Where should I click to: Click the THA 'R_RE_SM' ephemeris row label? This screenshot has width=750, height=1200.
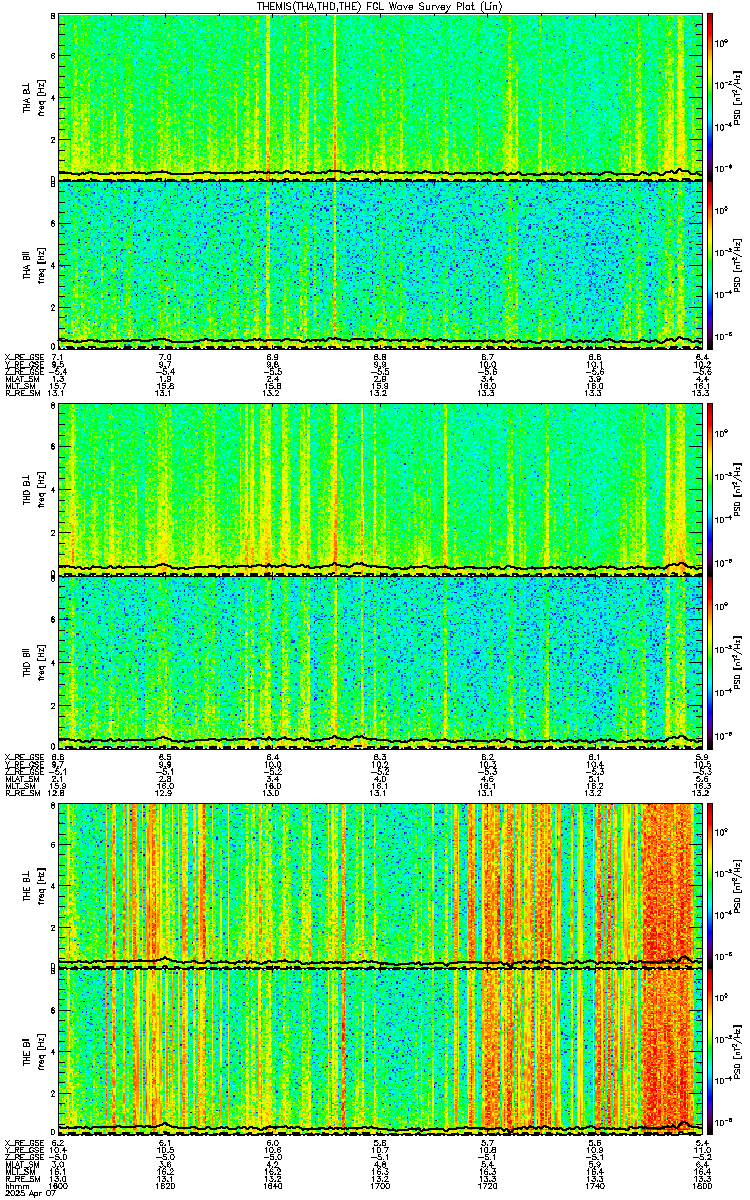pyautogui.click(x=21, y=393)
